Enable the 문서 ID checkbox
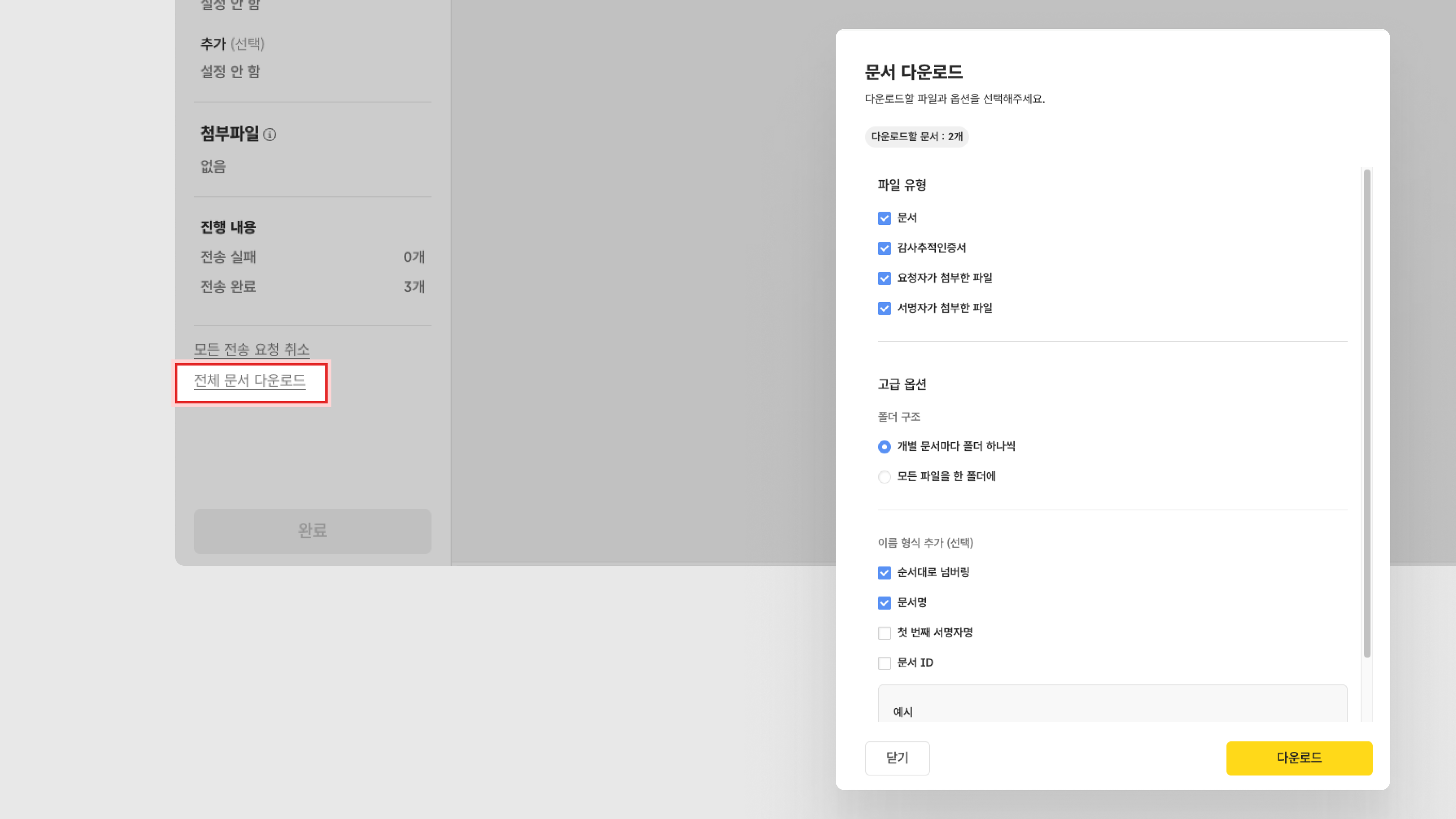Screen dimensions: 1456x819 pos(884,662)
